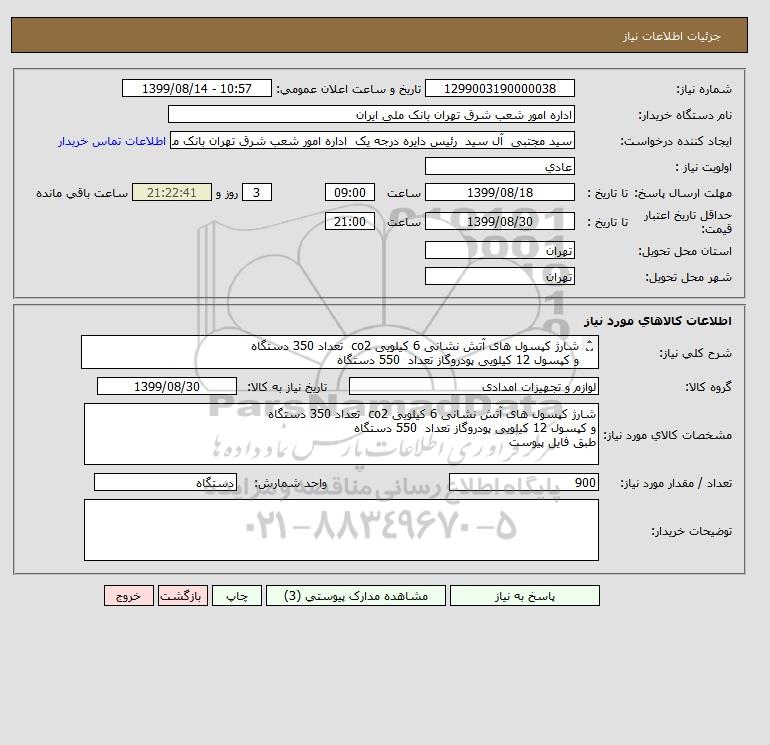This screenshot has width=770, height=745.
Task: Click the تعداد / مقدار مورد نیاز label
Action: 676,483
